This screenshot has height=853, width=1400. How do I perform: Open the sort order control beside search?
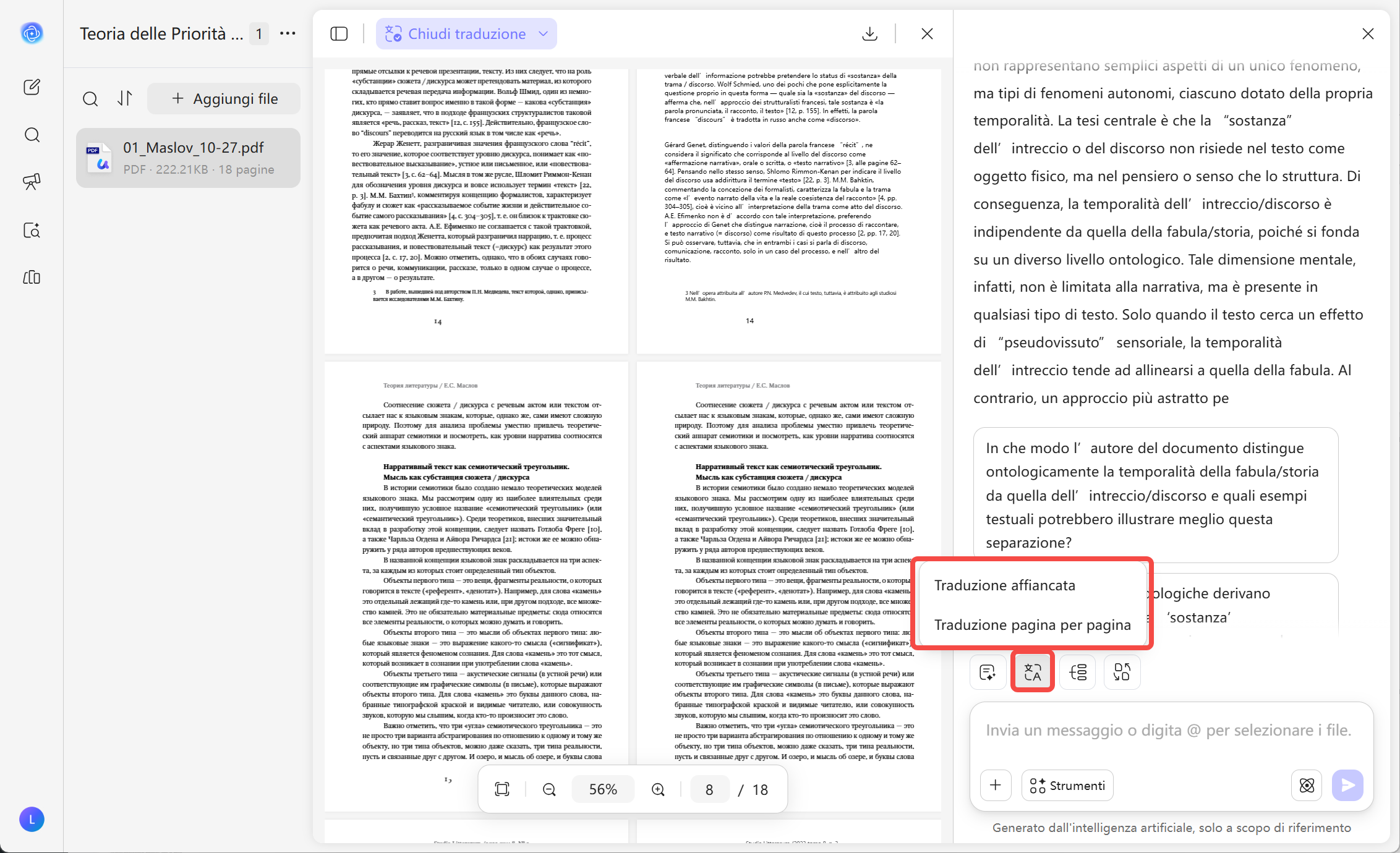124,98
